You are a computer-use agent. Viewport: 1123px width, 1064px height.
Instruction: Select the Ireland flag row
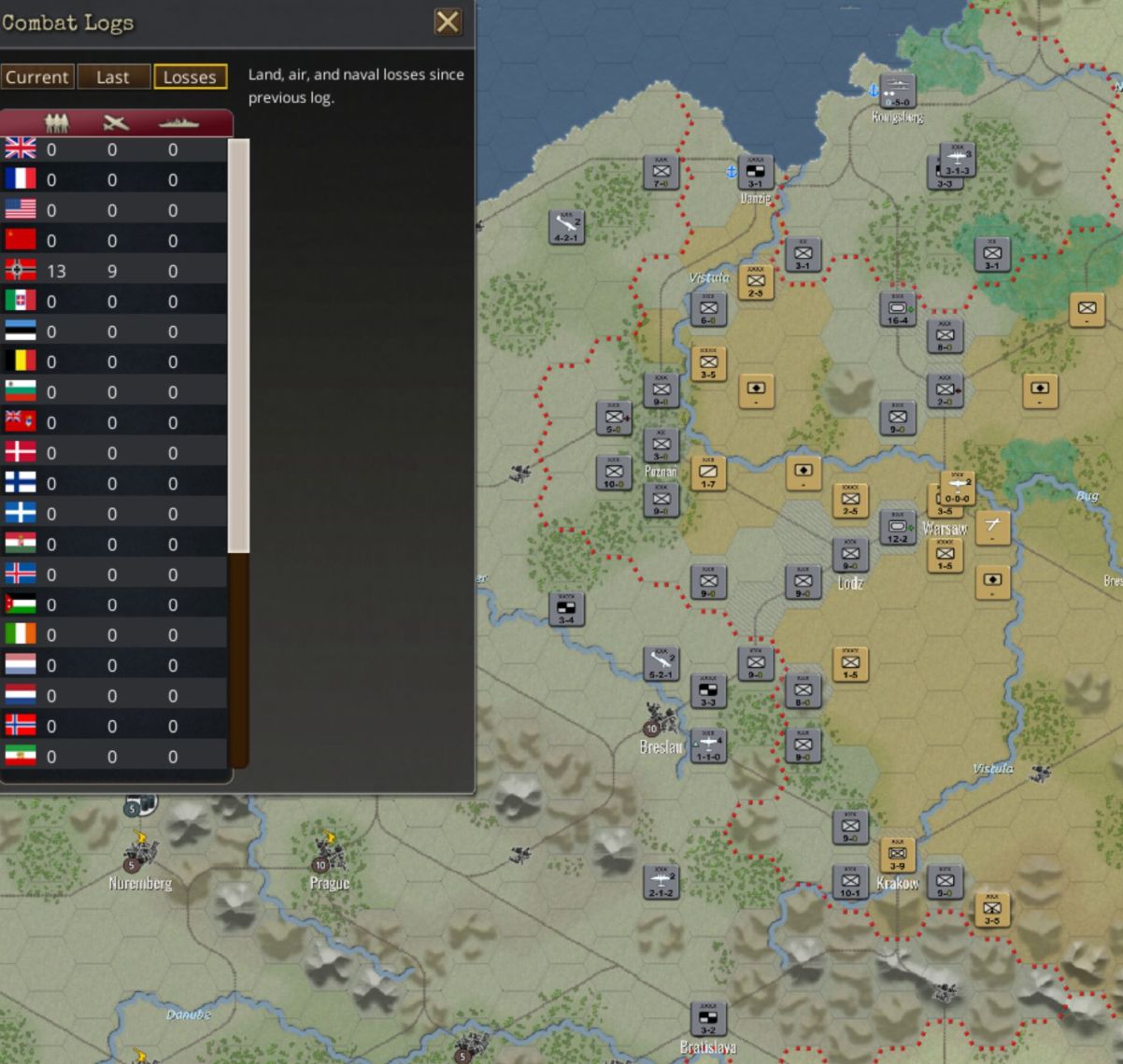pos(113,635)
